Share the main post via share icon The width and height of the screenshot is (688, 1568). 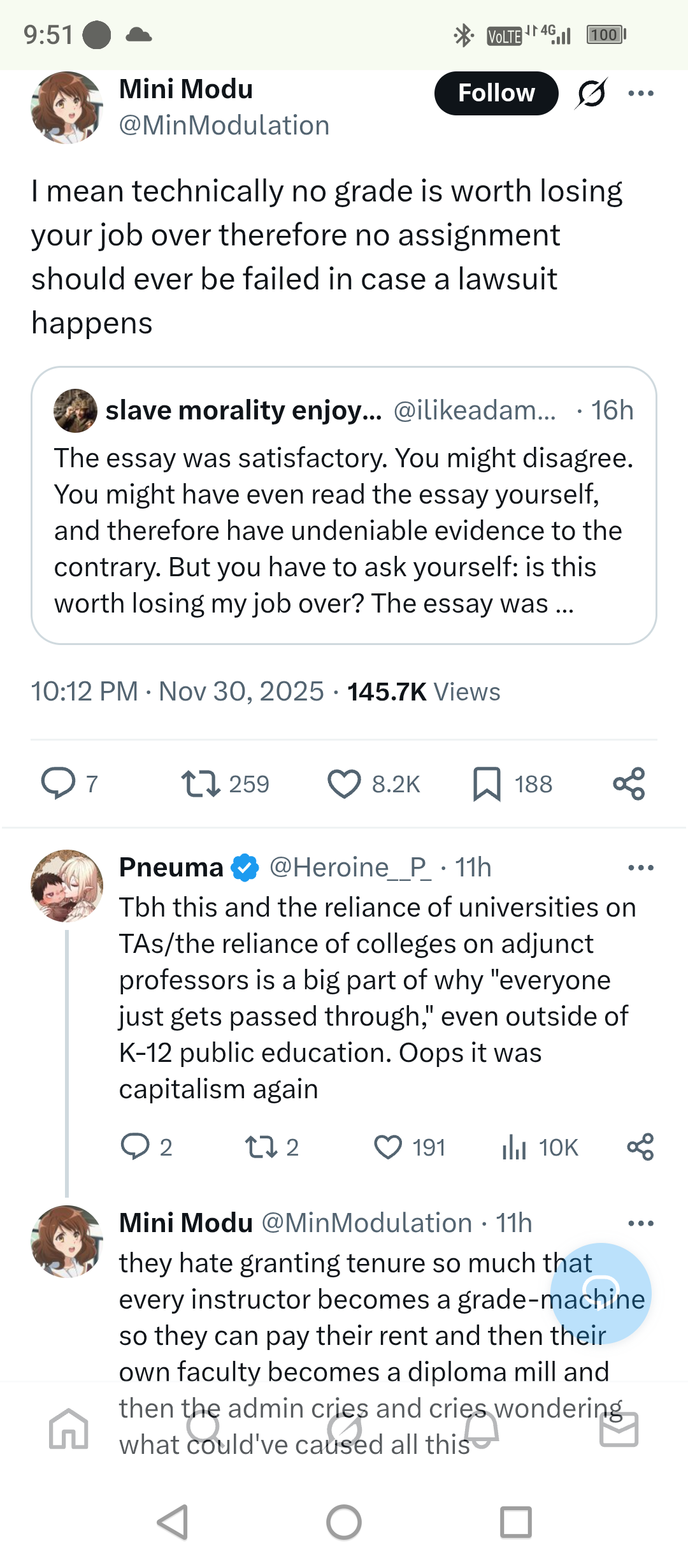pos(629,783)
